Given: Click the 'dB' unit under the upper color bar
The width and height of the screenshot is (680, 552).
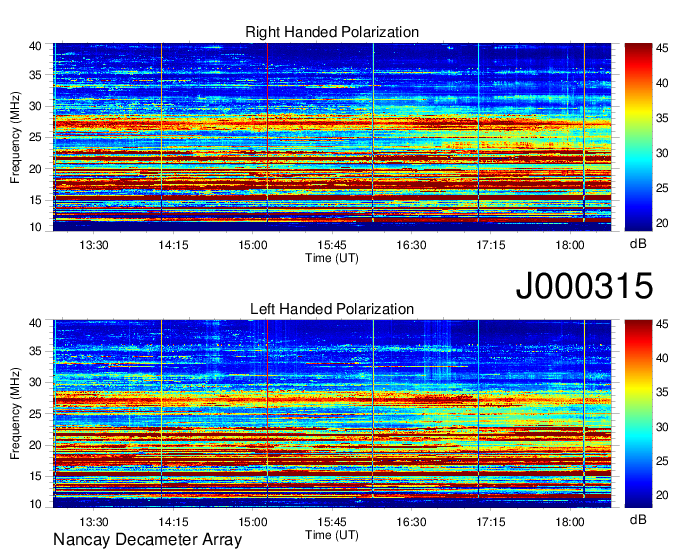Looking at the screenshot, I should 638,244.
